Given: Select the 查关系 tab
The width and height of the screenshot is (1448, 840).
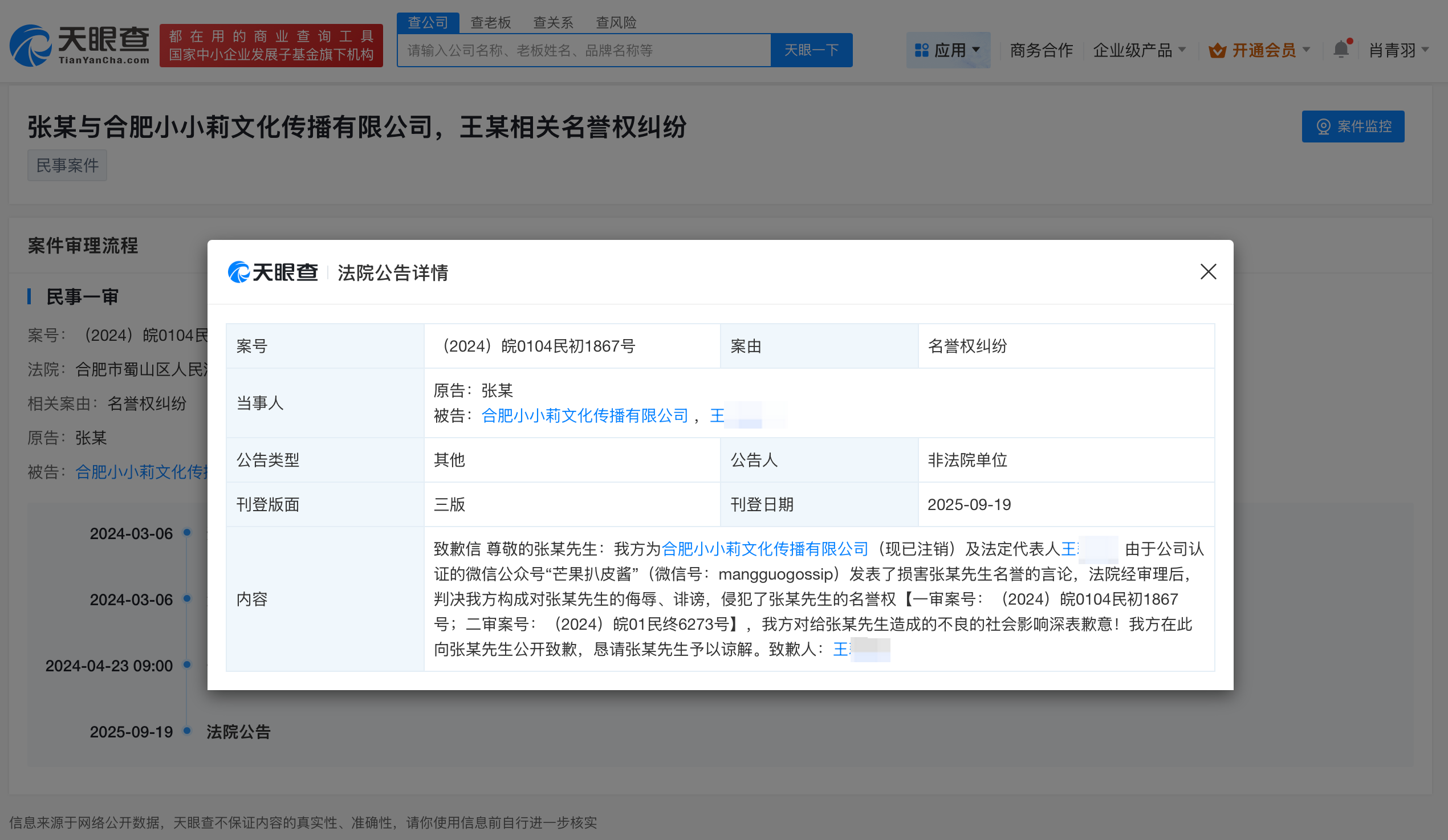Looking at the screenshot, I should click(x=553, y=22).
